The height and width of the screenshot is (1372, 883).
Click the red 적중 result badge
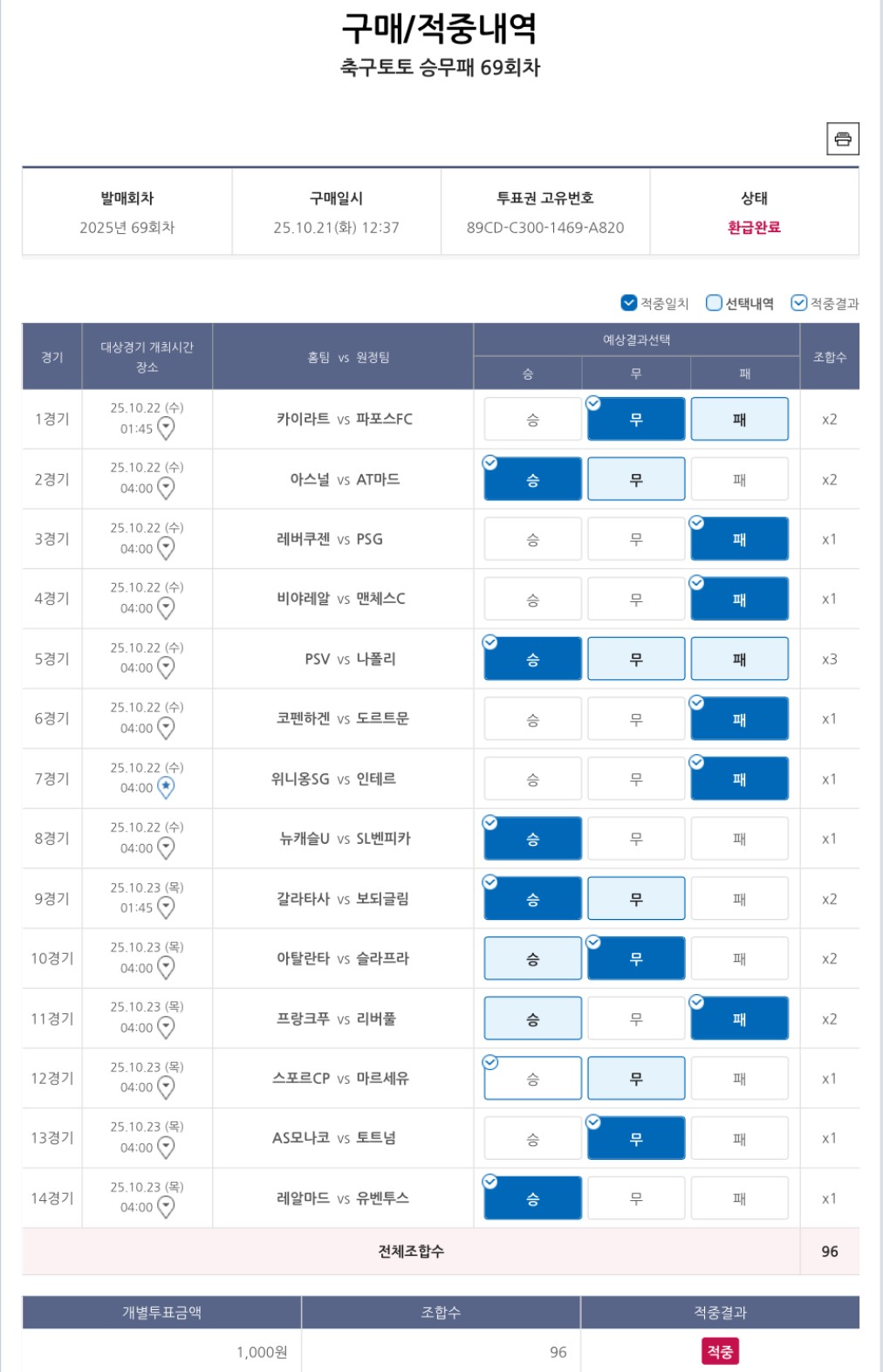(x=720, y=1351)
